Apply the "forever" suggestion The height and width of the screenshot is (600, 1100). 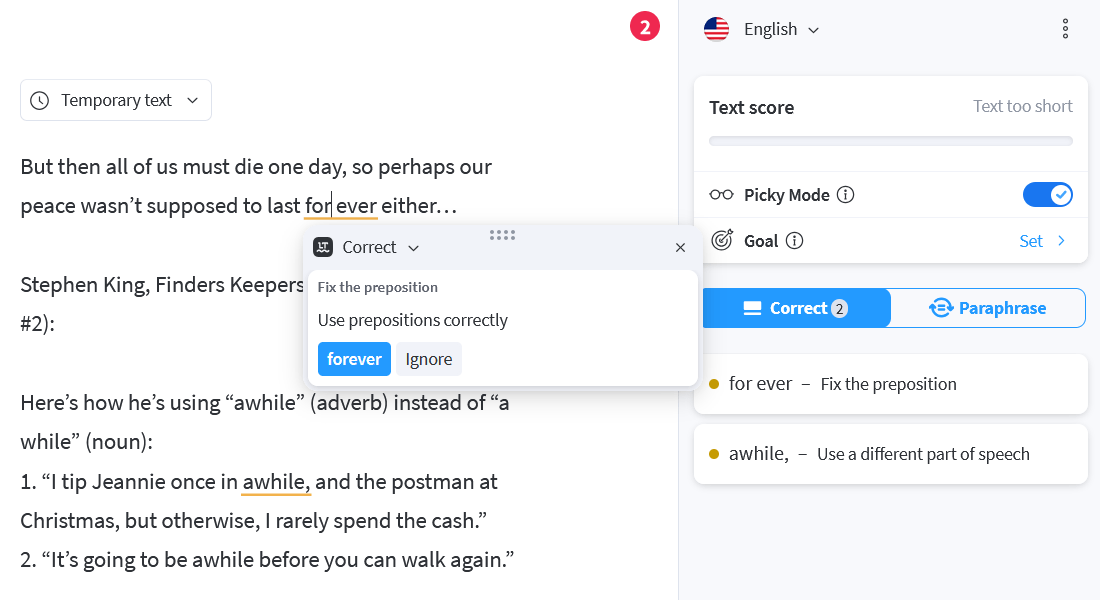pos(354,359)
